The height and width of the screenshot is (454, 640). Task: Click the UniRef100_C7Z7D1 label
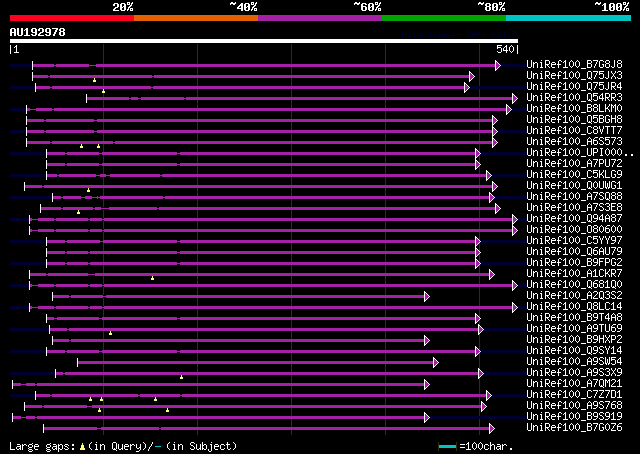574,394
